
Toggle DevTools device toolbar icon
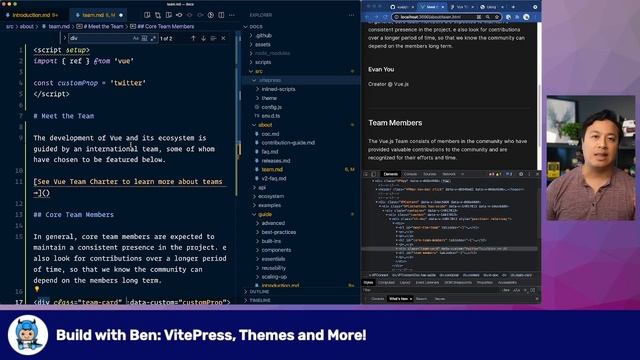[x=373, y=174]
